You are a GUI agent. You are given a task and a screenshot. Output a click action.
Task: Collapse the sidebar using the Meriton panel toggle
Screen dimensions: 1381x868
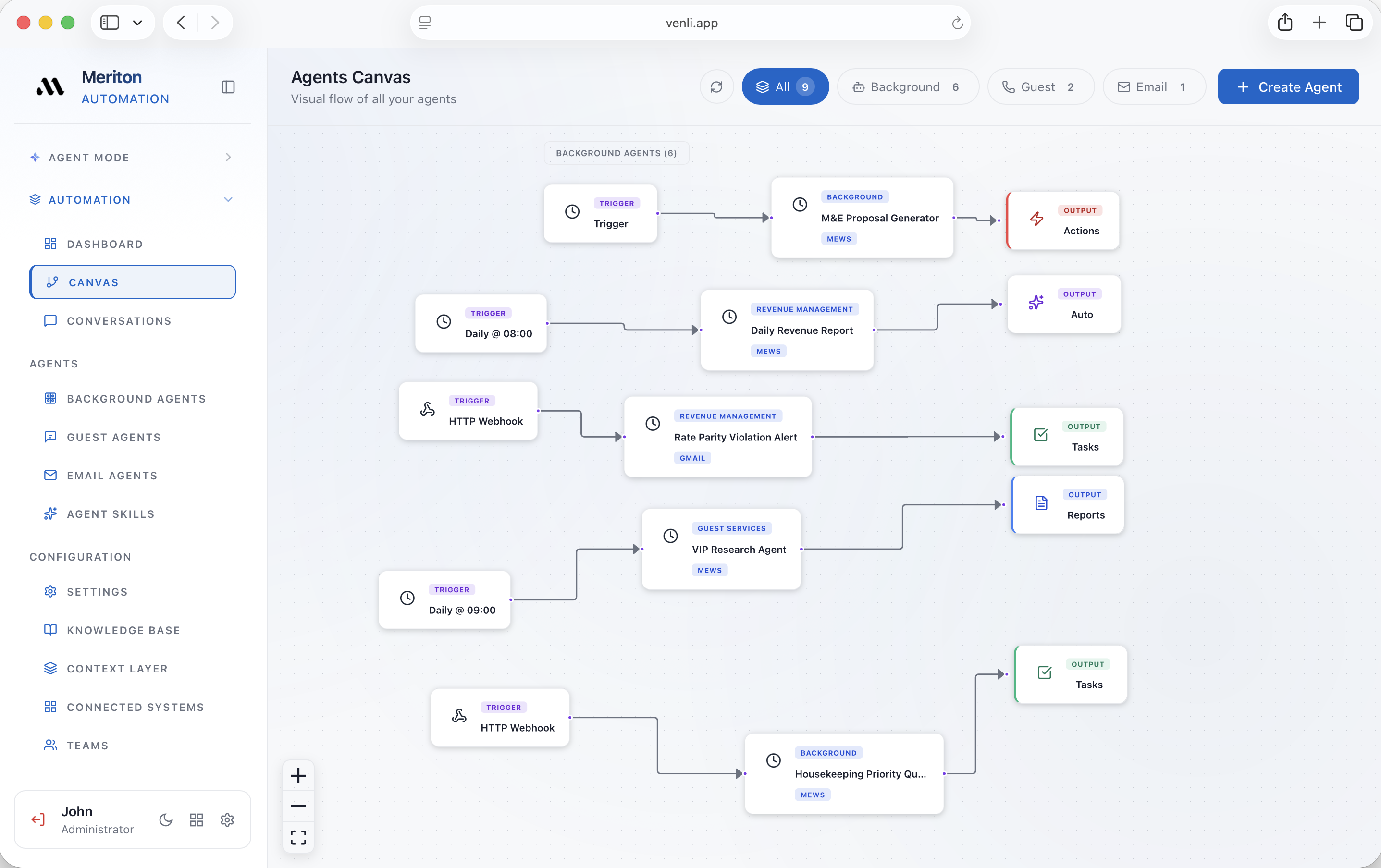click(x=228, y=87)
